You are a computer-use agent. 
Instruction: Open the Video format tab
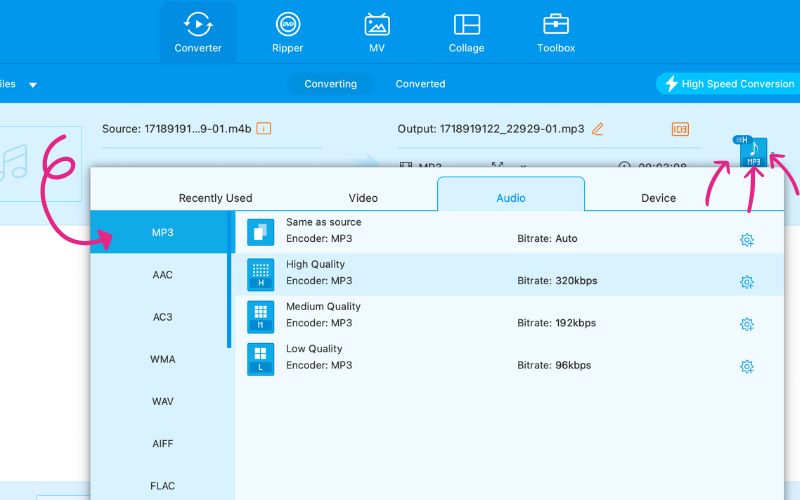(363, 198)
